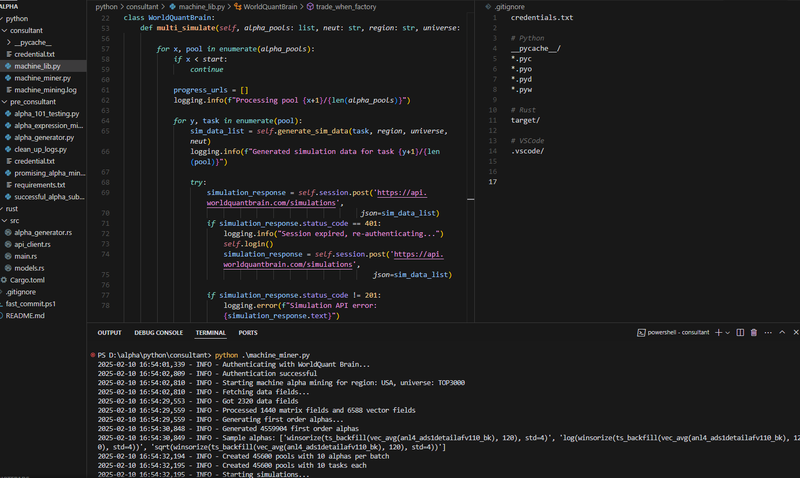
Task: Collapse the consultant folder chevron
Action: pos(5,31)
